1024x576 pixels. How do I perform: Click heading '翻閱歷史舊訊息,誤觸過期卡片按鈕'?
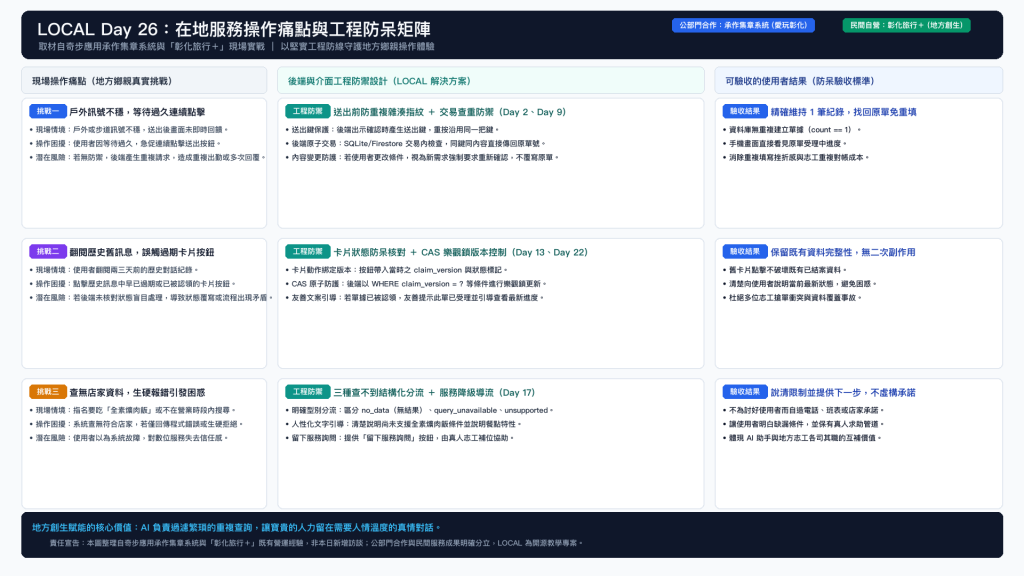pyautogui.click(x=142, y=252)
